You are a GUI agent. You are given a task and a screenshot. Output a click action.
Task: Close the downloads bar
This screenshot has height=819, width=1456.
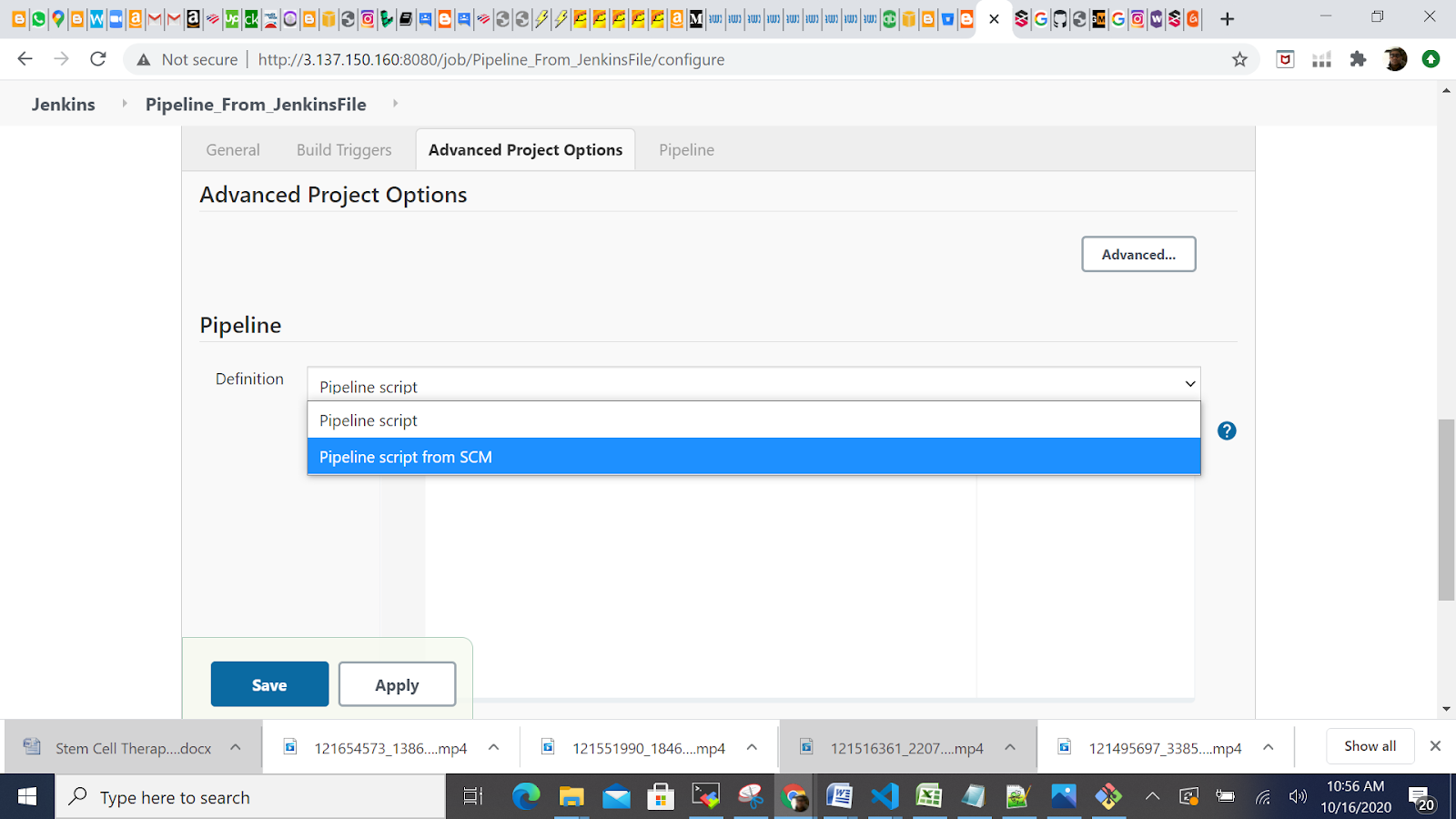pos(1435,746)
